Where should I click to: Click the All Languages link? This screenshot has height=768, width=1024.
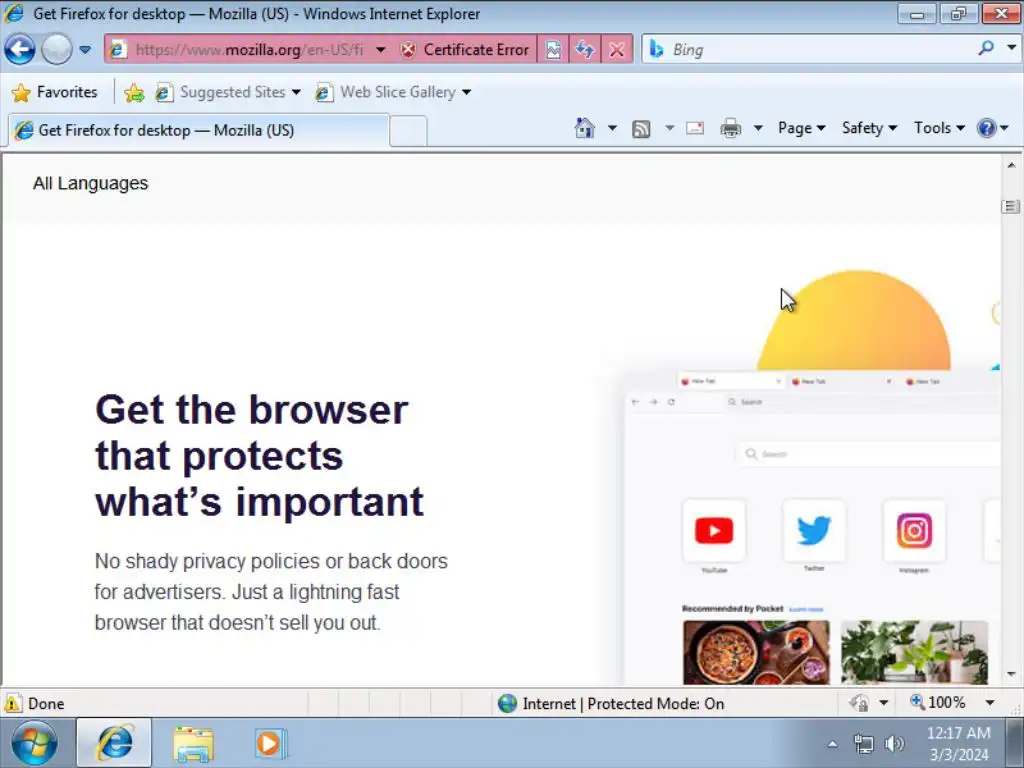click(91, 184)
